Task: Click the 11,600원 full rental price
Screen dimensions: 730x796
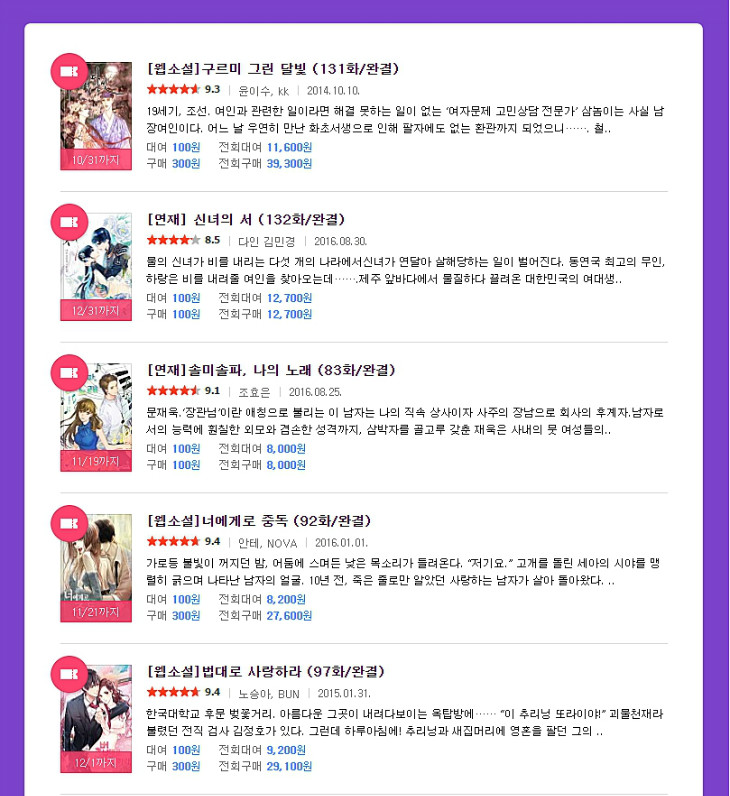Action: (289, 147)
